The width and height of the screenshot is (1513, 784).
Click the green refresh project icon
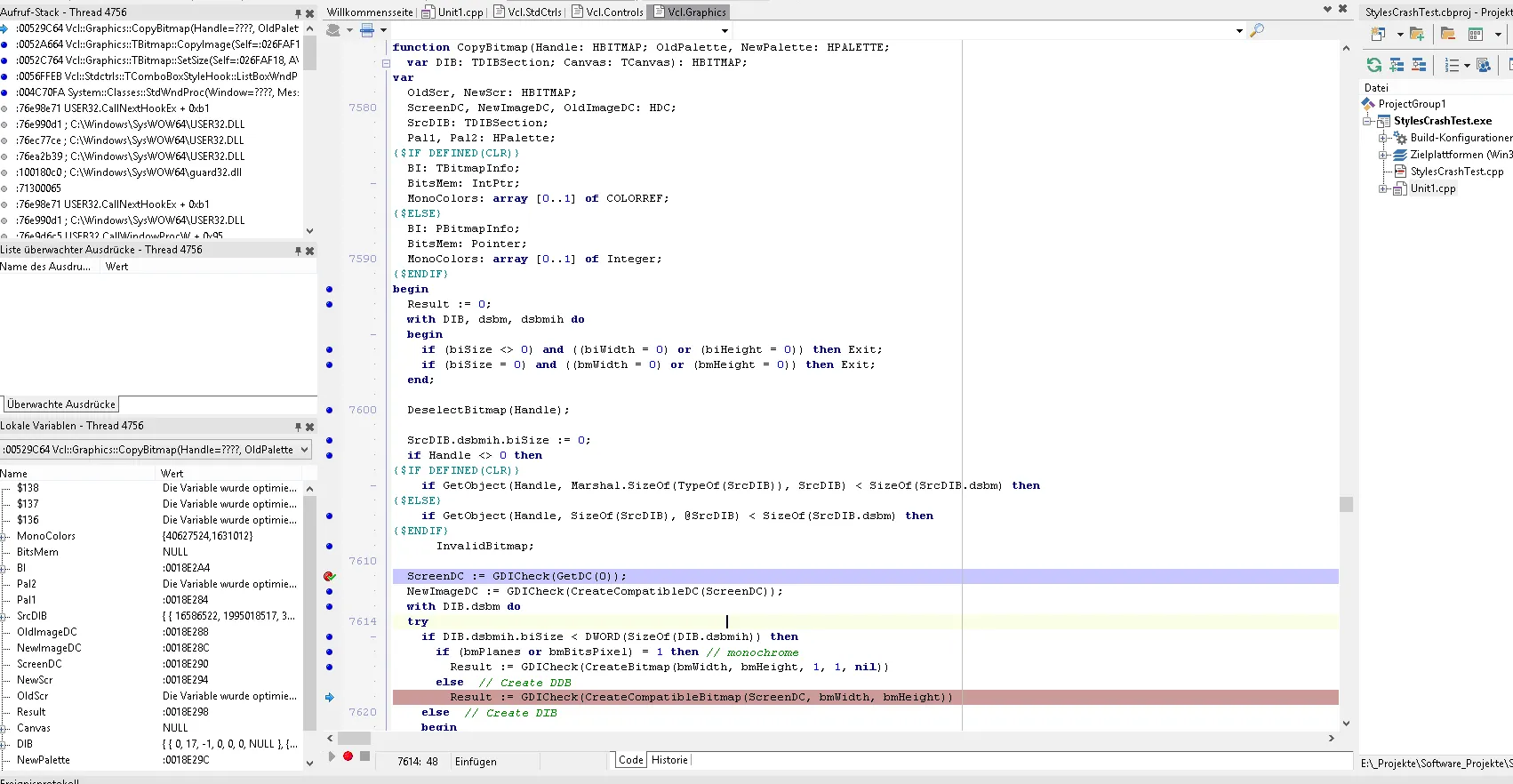click(x=1374, y=65)
